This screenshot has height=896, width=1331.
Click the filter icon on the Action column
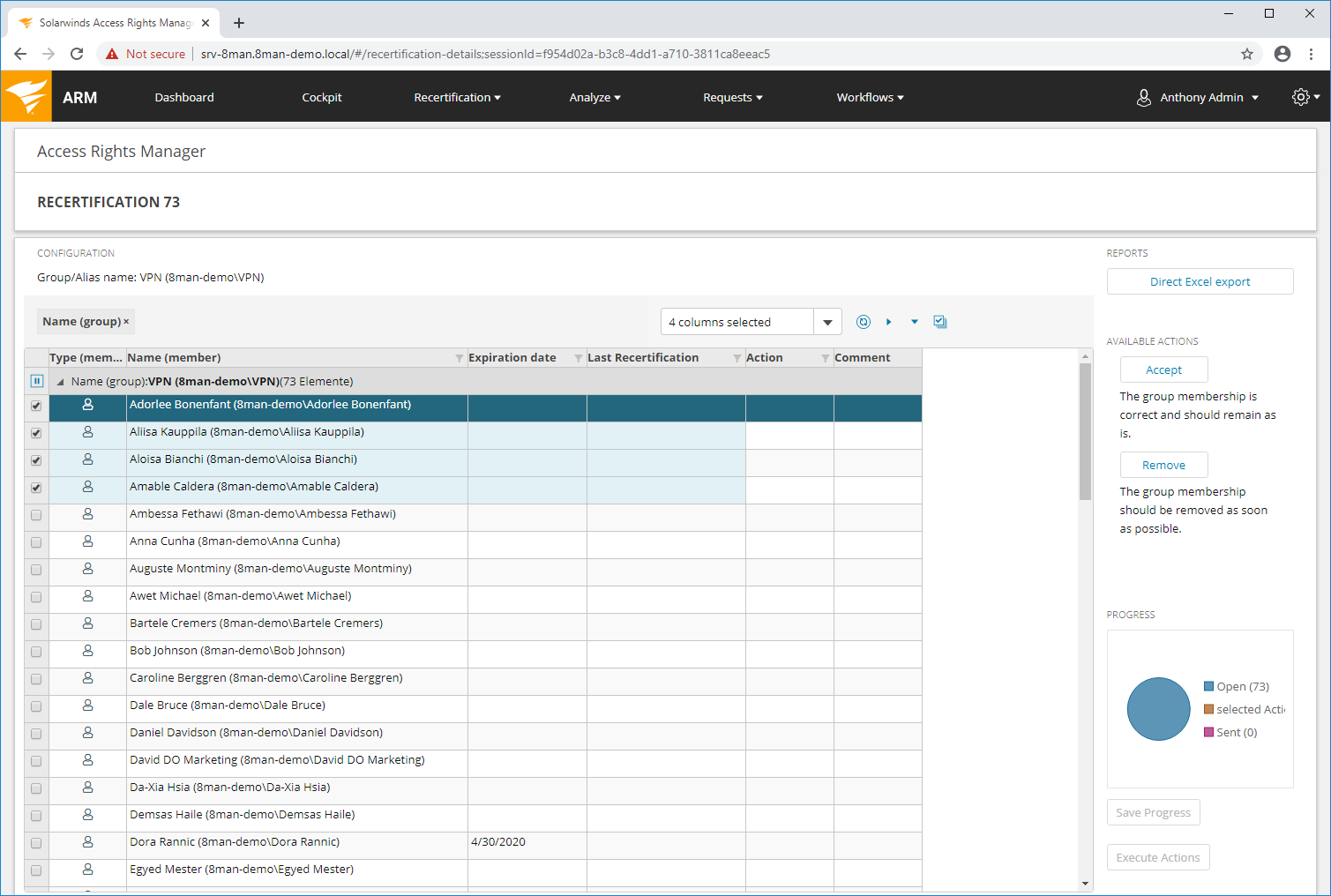[x=826, y=358]
